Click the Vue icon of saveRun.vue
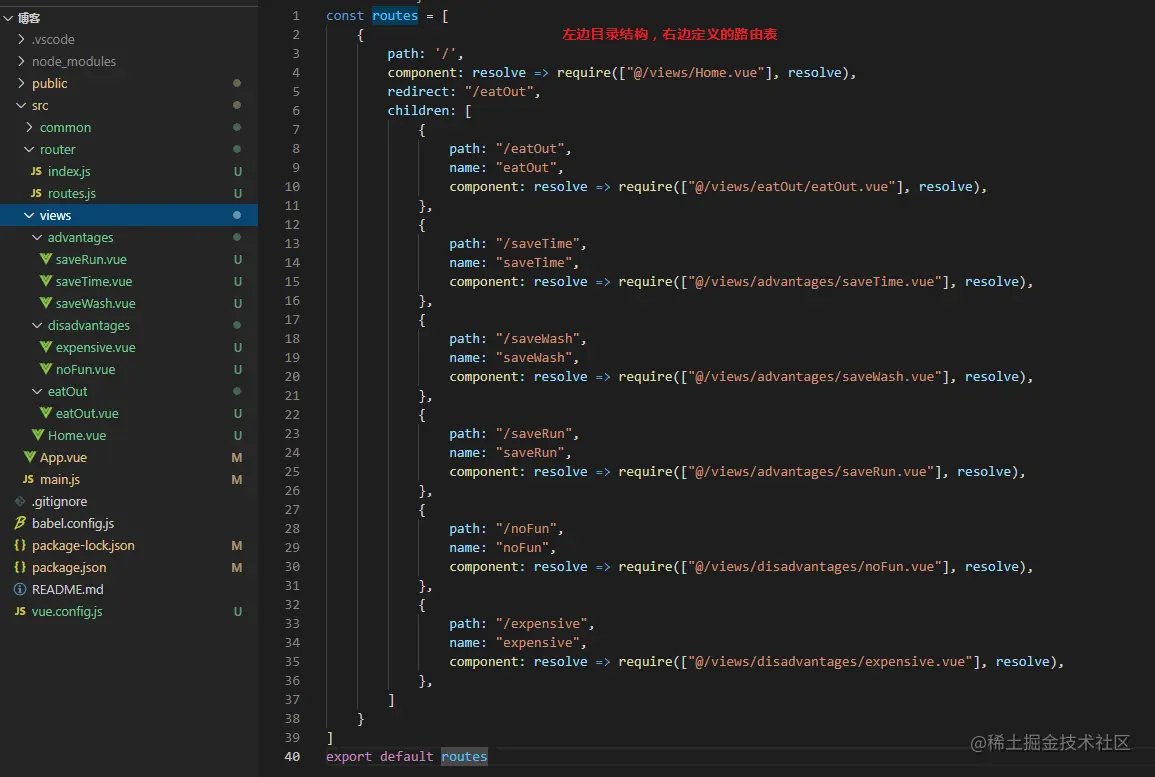This screenshot has height=777, width=1155. point(46,259)
